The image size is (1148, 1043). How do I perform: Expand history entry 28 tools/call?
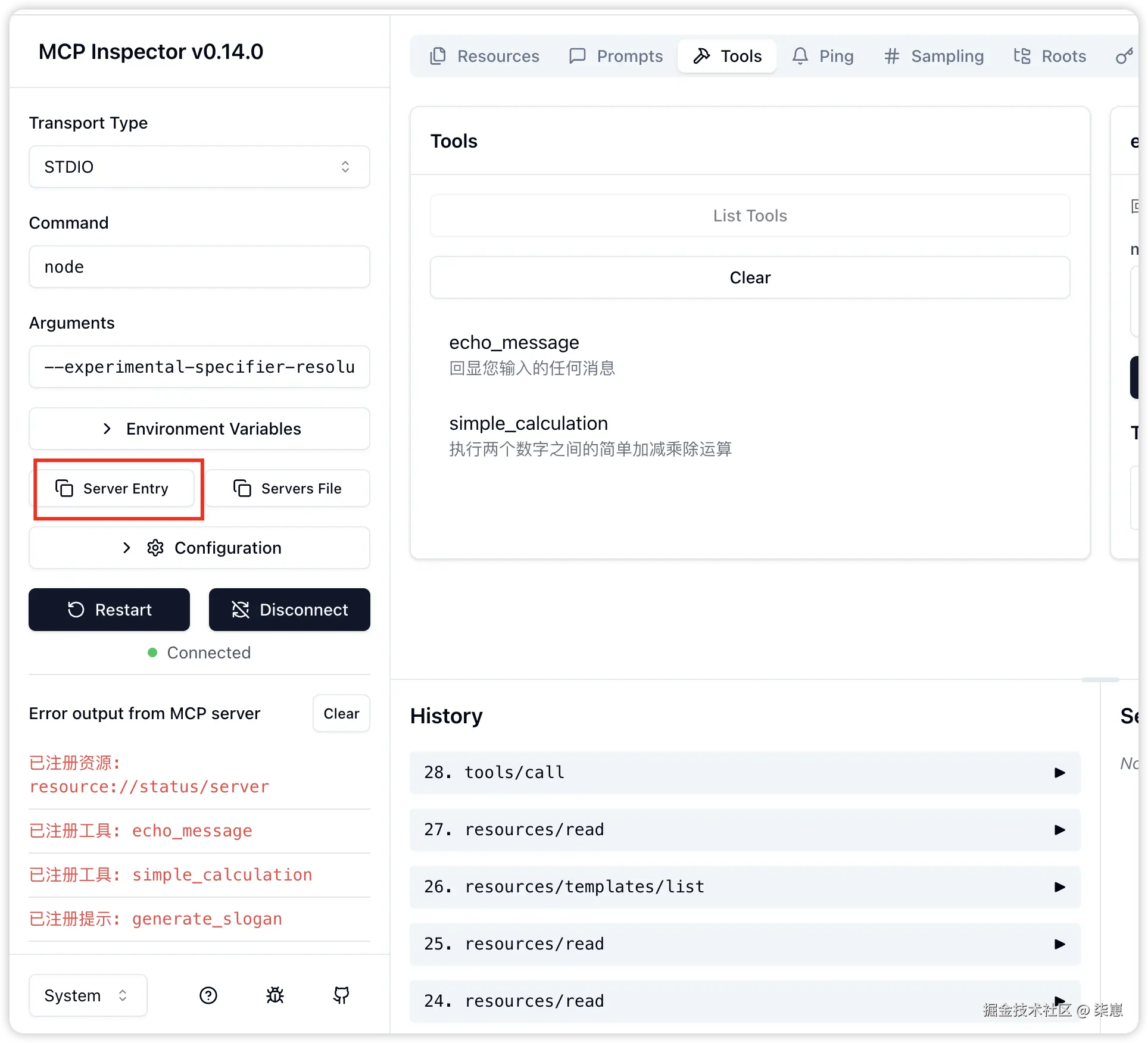click(744, 772)
